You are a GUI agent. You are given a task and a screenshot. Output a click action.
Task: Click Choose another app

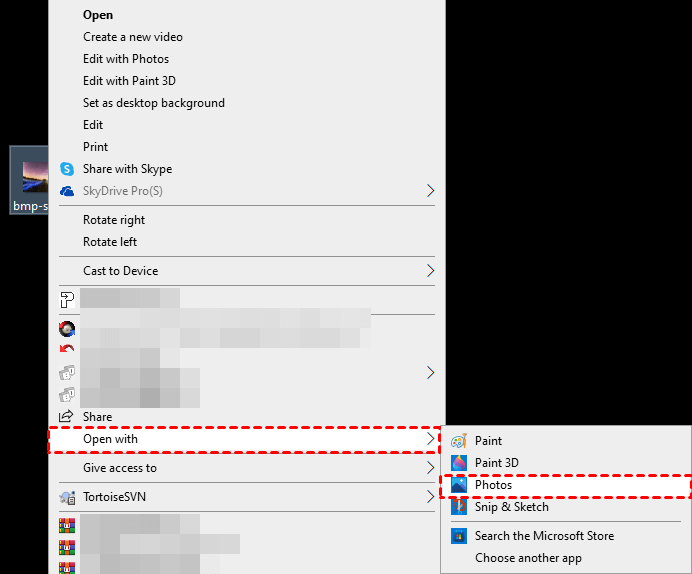[x=528, y=558]
